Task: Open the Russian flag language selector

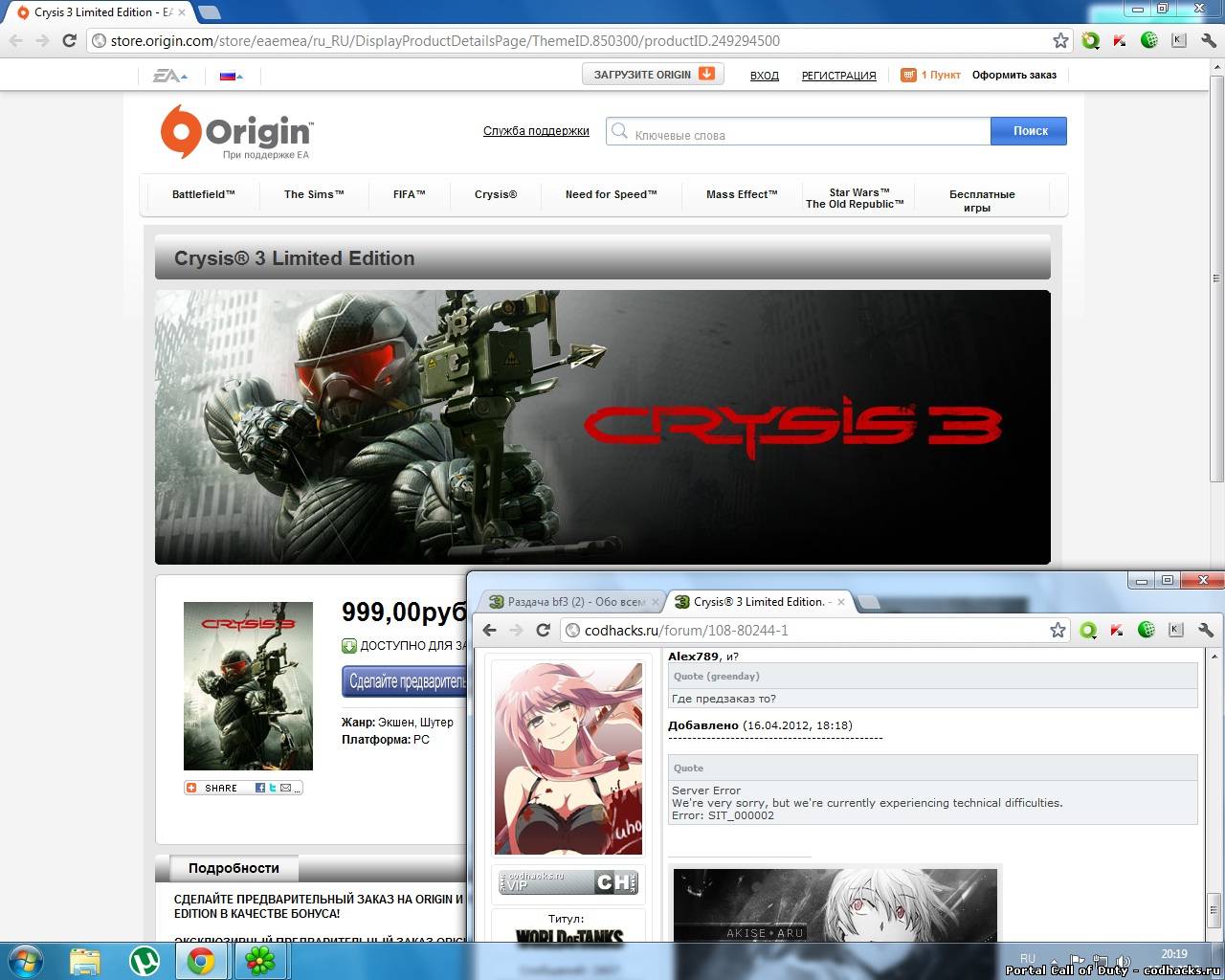Action: tap(231, 75)
